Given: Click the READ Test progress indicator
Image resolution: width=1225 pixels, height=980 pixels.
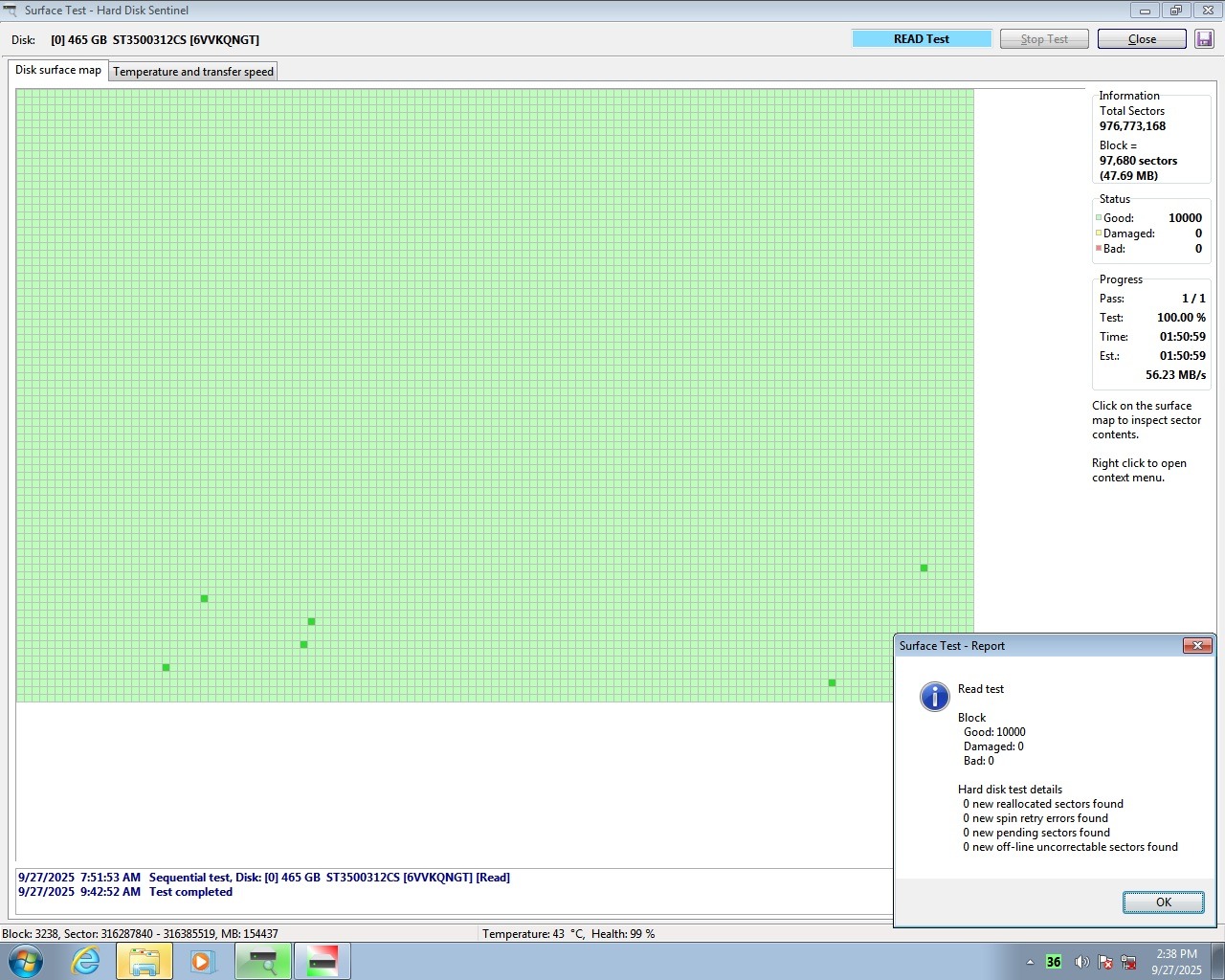Looking at the screenshot, I should click(922, 39).
